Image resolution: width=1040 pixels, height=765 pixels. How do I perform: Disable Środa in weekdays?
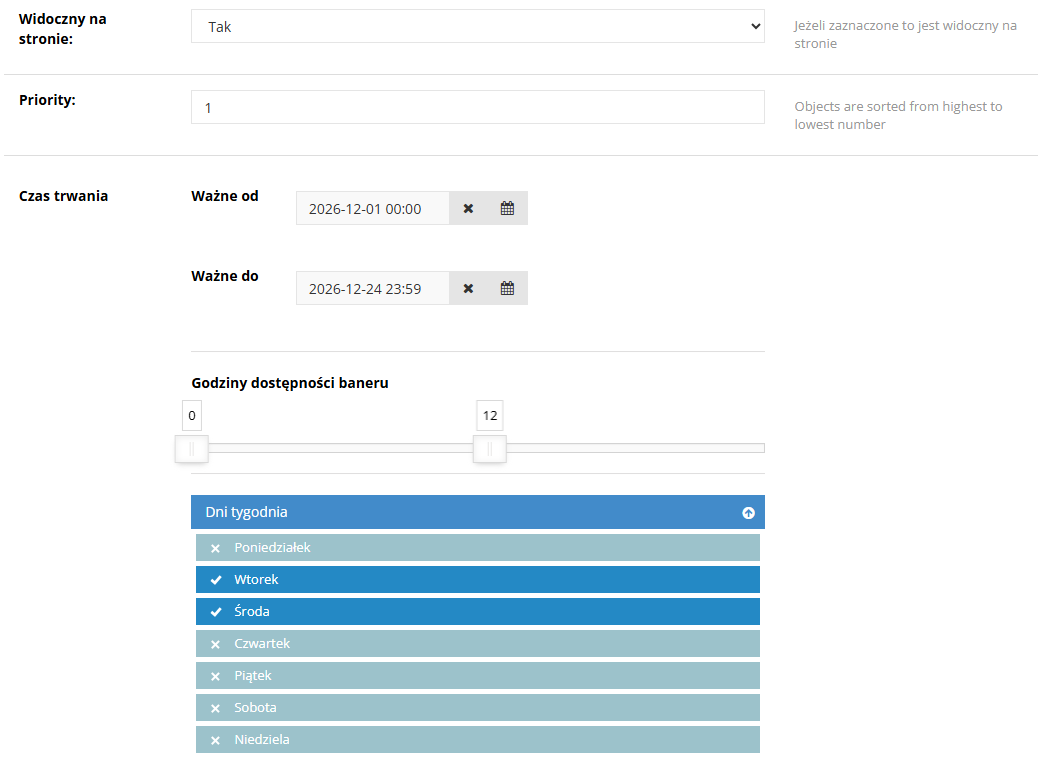(x=478, y=612)
